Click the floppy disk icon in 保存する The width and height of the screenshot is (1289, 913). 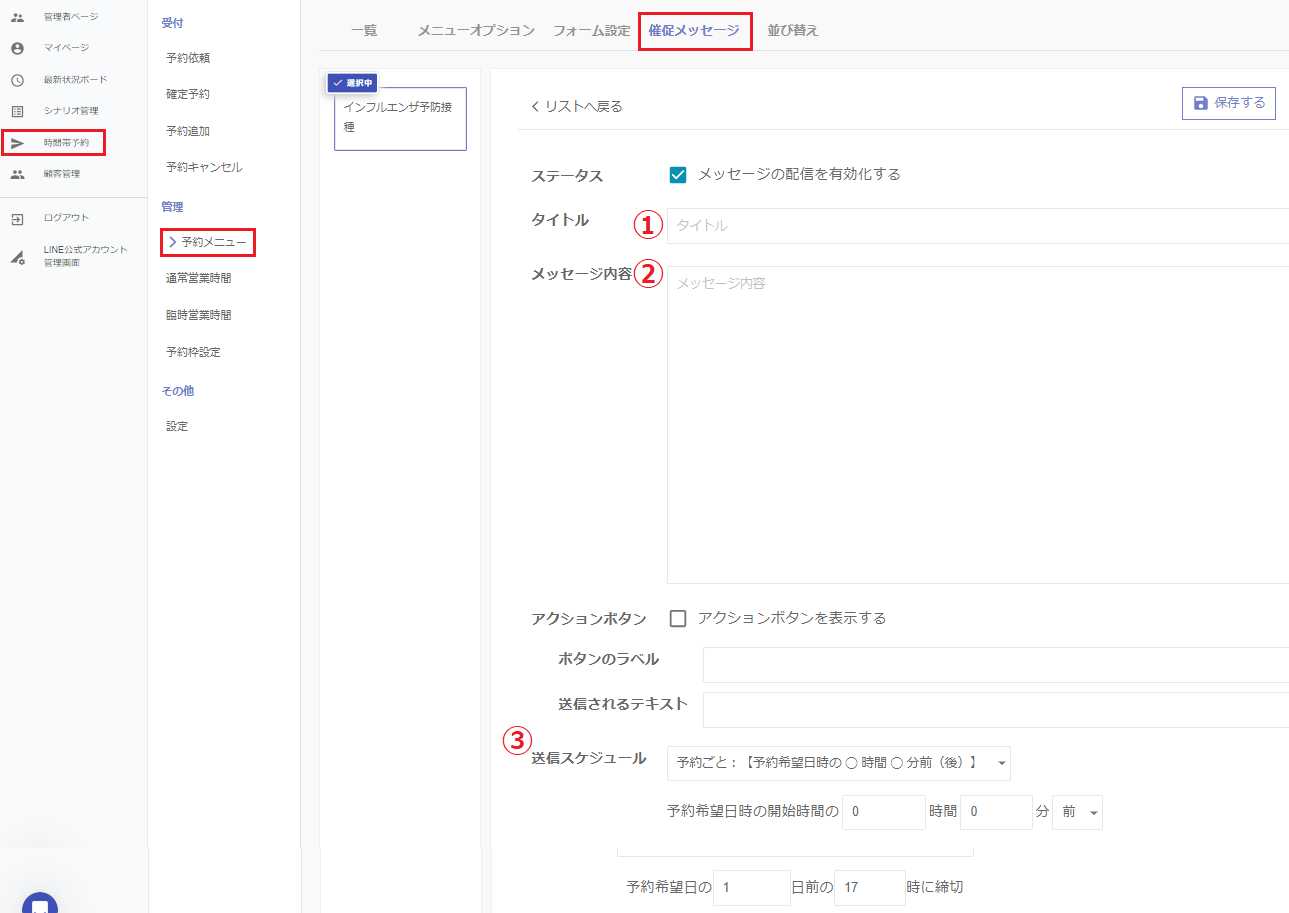click(x=1201, y=103)
